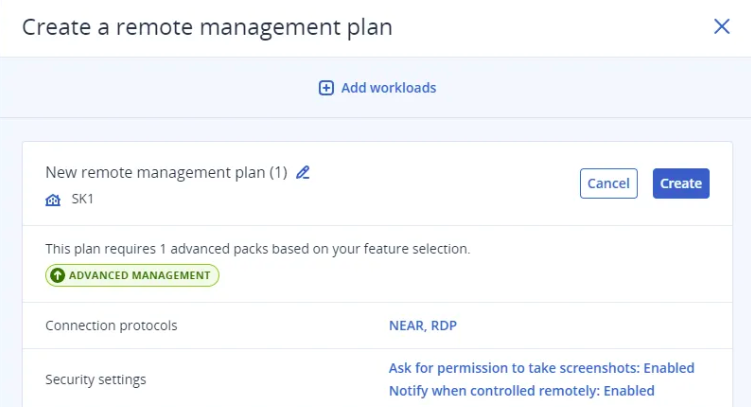The height and width of the screenshot is (407, 751).
Task: Click the Enabled status for screenshot permission
Action: [667, 368]
